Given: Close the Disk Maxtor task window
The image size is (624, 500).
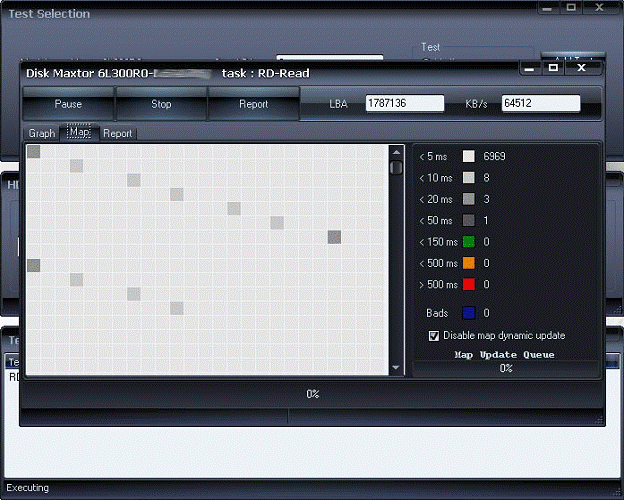Looking at the screenshot, I should pyautogui.click(x=581, y=68).
